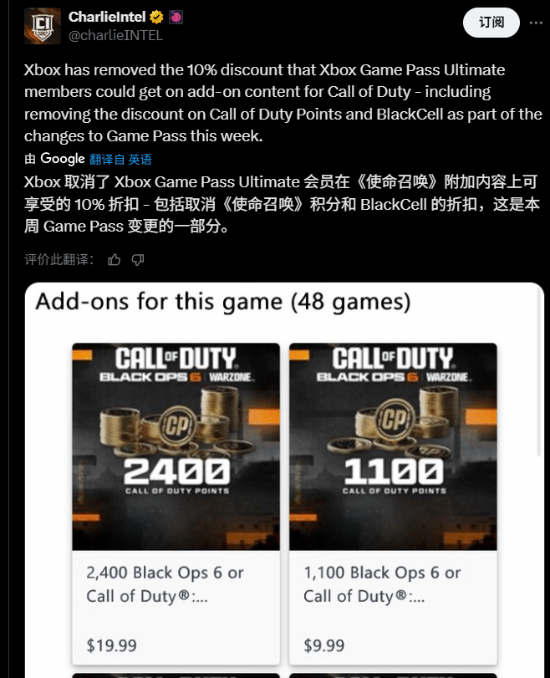Click the Add-ons for this game heading

223,301
